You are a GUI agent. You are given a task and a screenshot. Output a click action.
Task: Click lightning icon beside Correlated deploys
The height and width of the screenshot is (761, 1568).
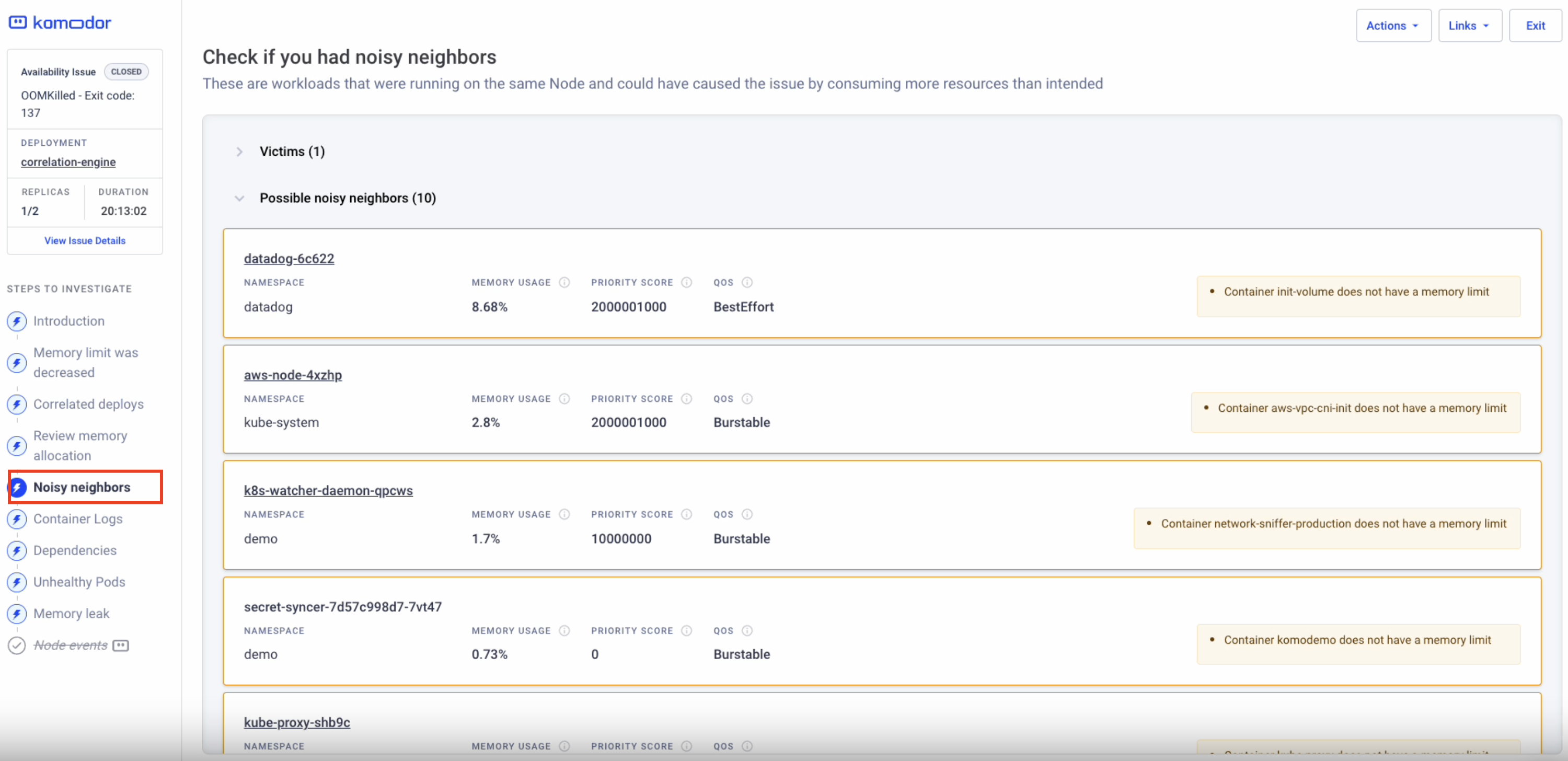[17, 404]
